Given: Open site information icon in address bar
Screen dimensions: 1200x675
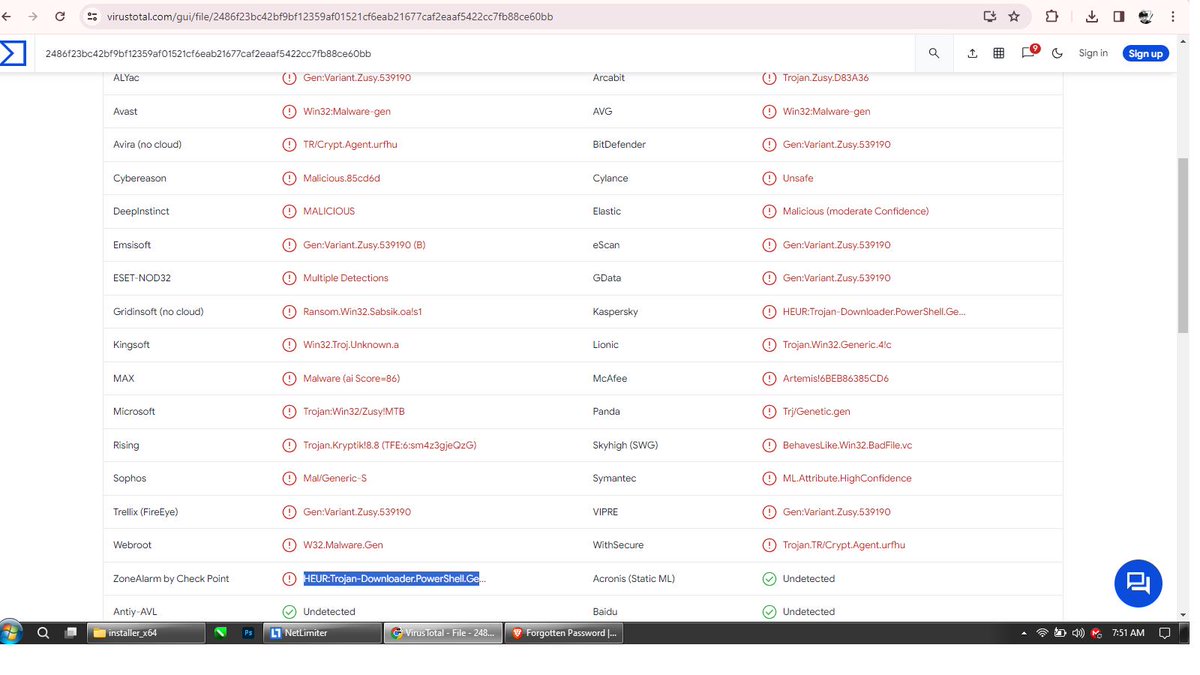Looking at the screenshot, I should pos(92,17).
